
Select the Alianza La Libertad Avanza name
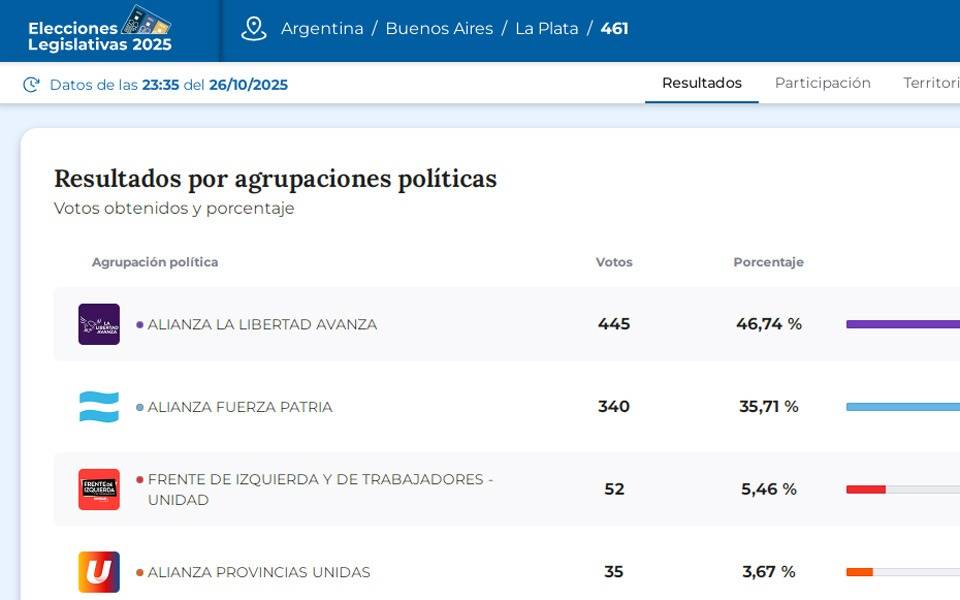click(x=262, y=325)
